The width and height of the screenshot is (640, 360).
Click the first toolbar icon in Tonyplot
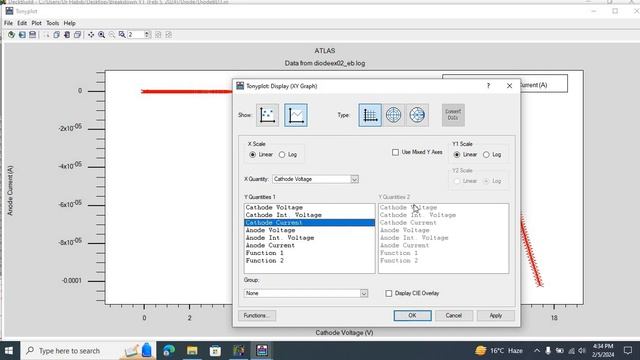[x=11, y=35]
